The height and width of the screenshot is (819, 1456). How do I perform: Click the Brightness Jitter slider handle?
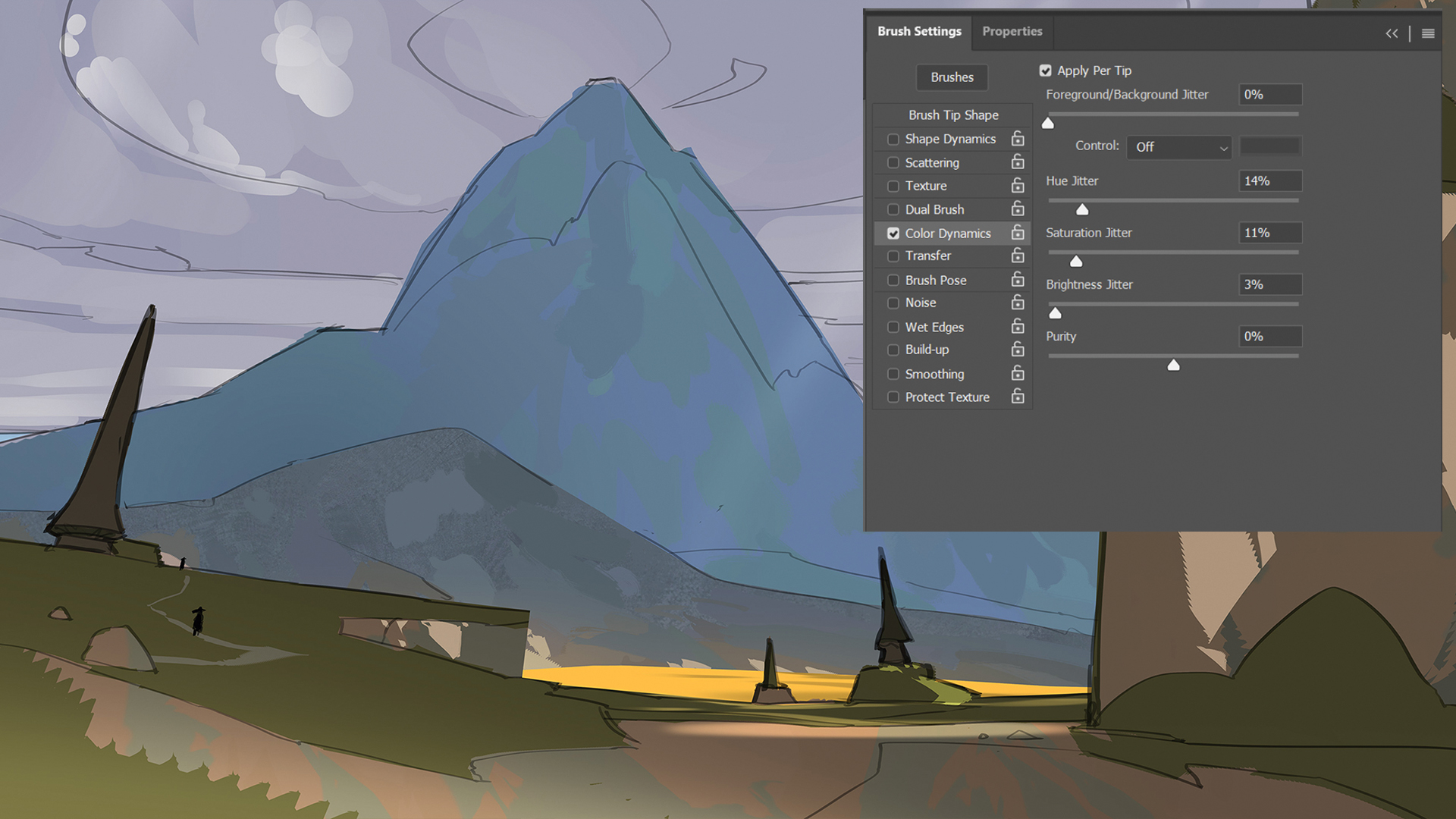pyautogui.click(x=1055, y=313)
